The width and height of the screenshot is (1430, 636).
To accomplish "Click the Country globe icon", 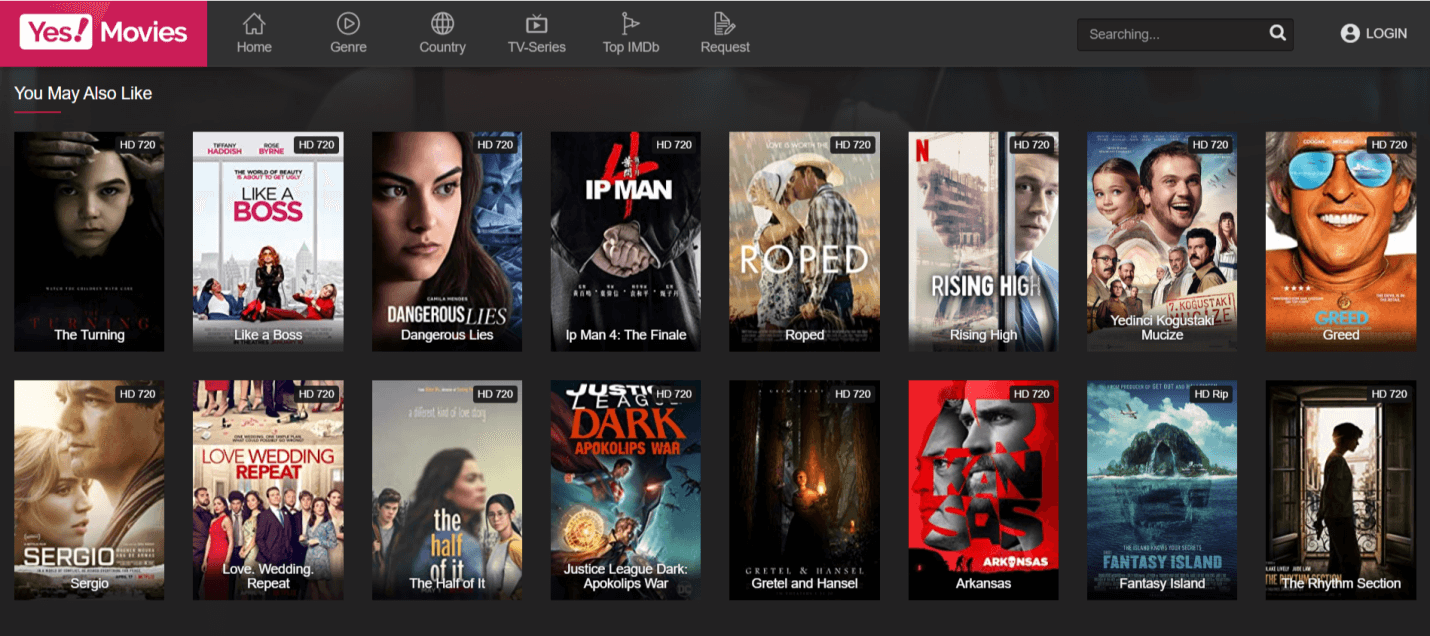I will (x=442, y=22).
